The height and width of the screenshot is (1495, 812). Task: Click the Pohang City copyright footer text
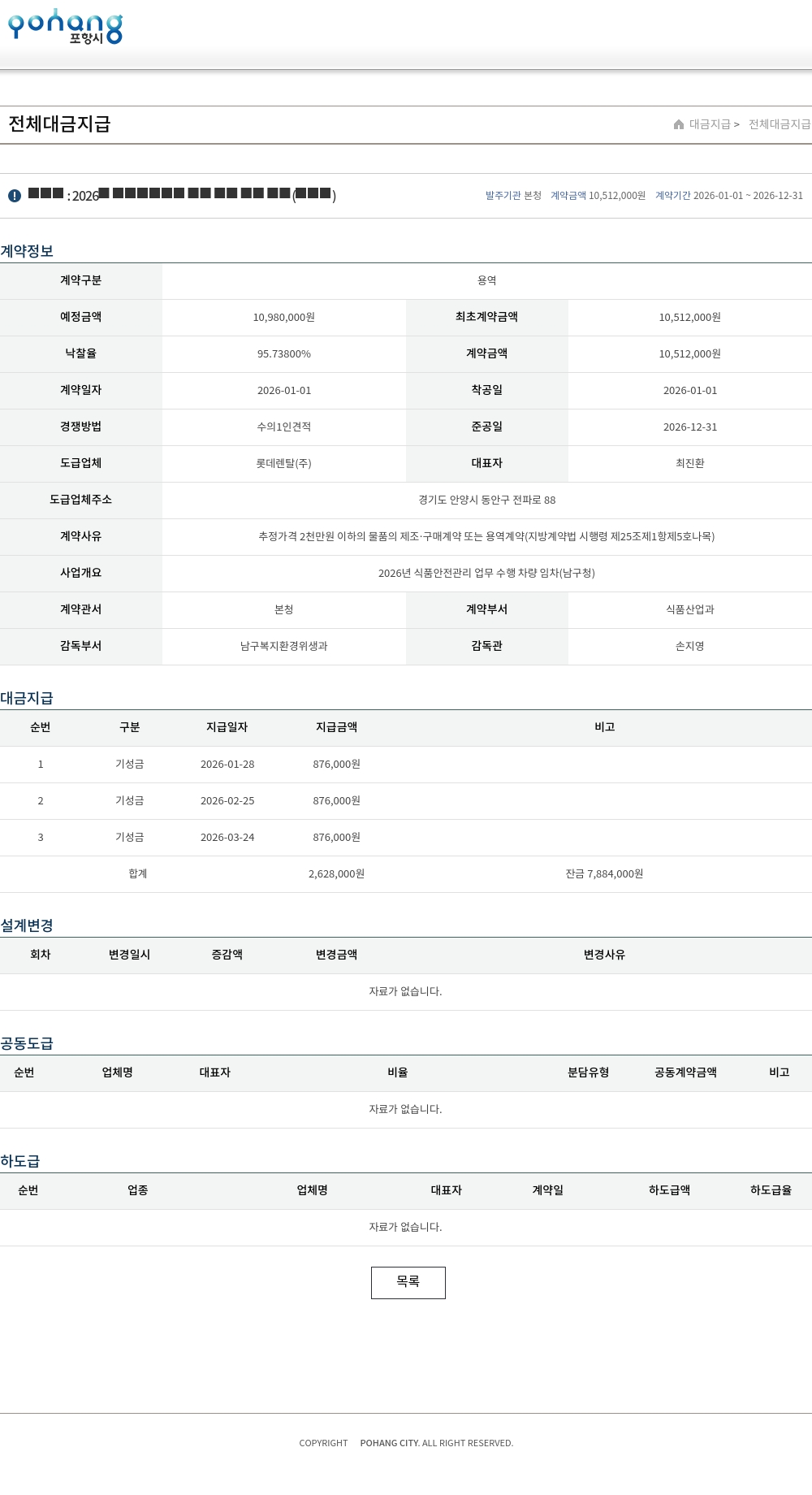pos(406,1443)
